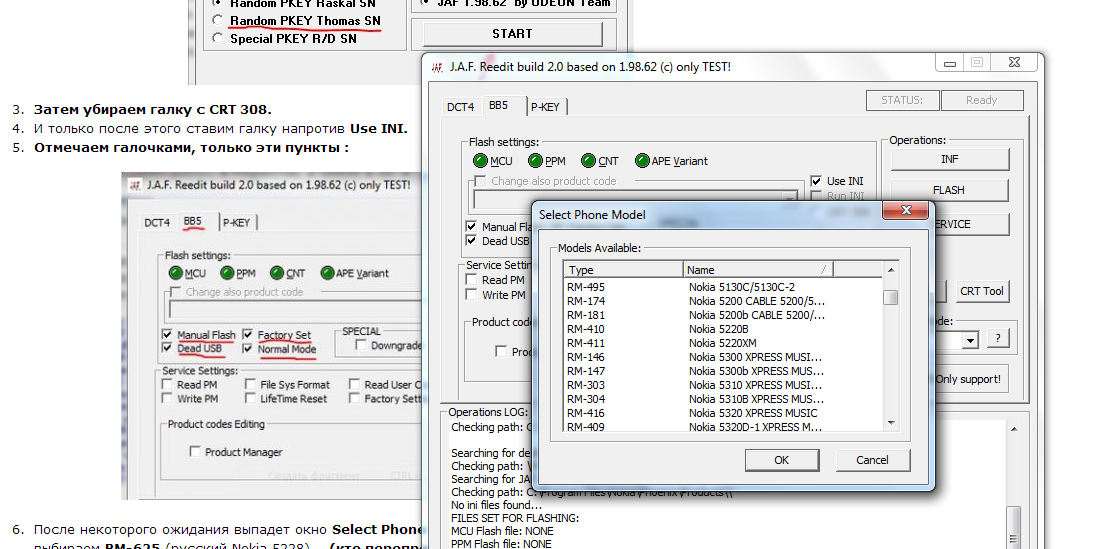
Task: Select Random PKEY Thomas SN radio option
Action: (217, 21)
